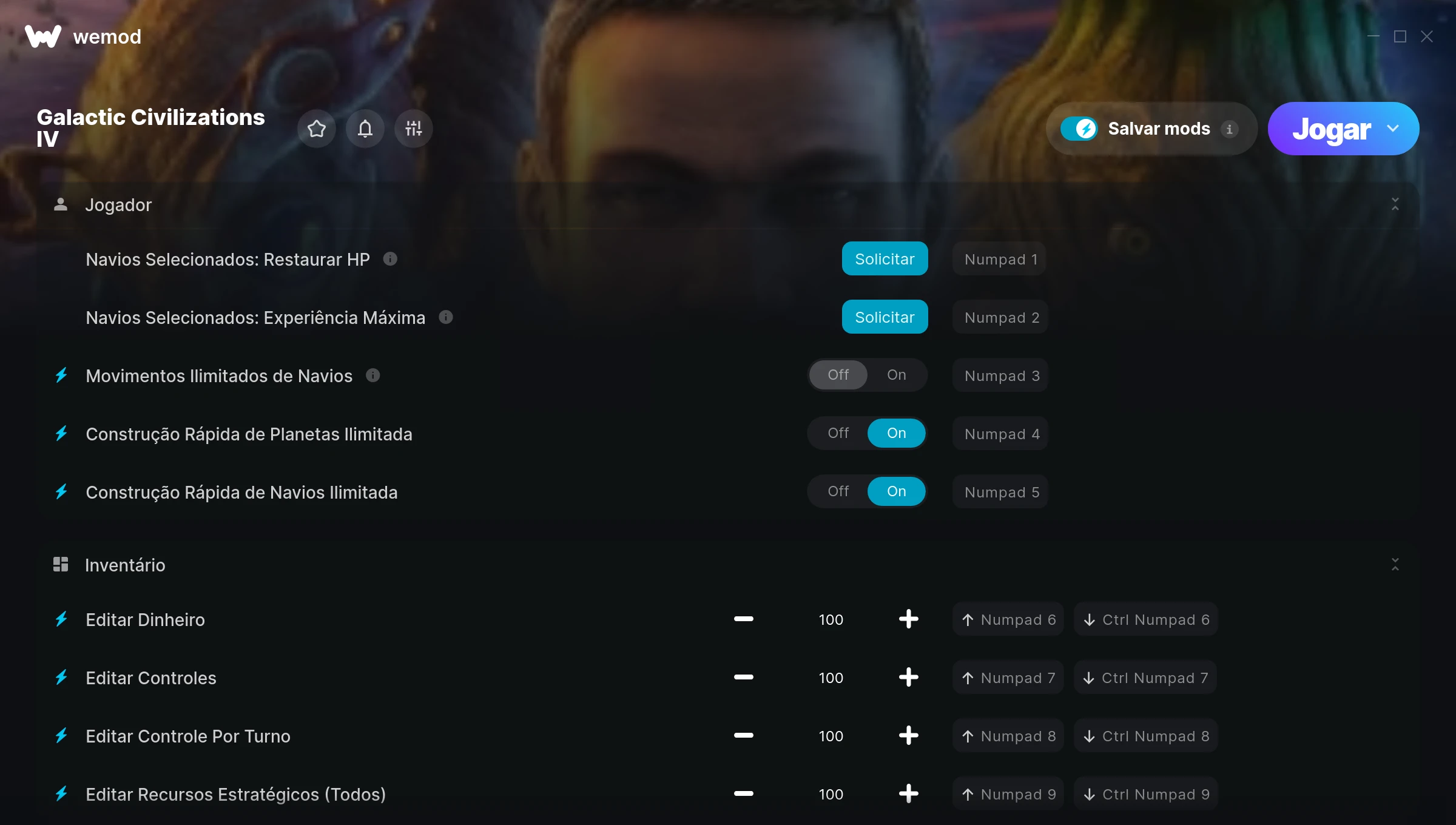Screen dimensions: 1456x825
Task: Increase Editar Dinheiro with plus button
Action: point(908,619)
